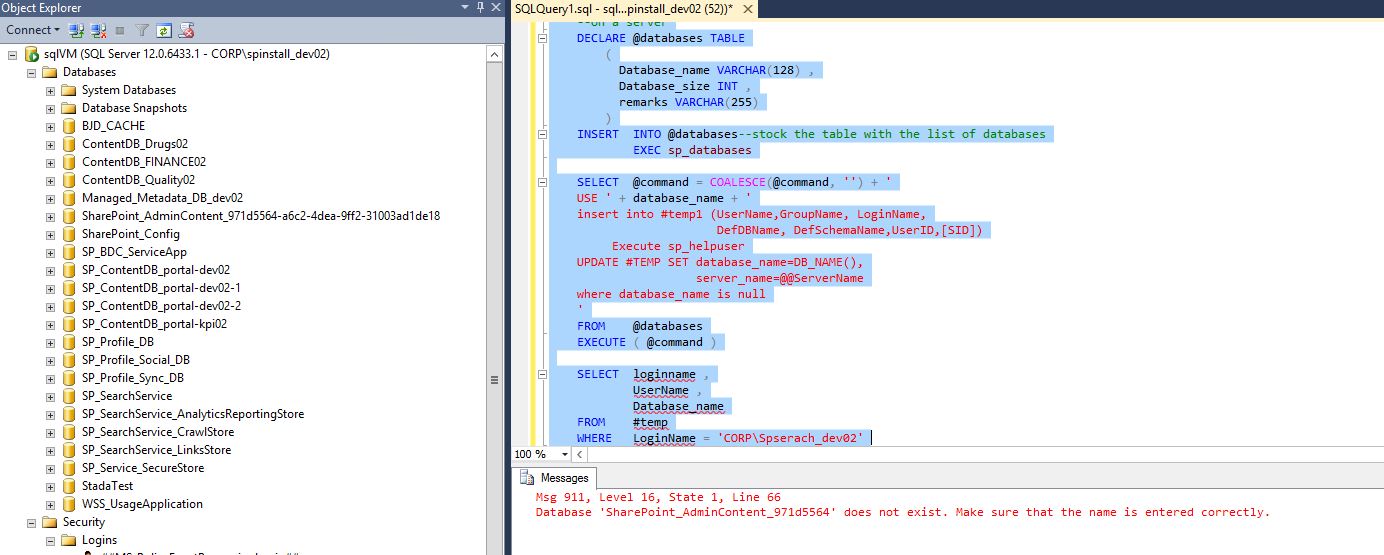The image size is (1384, 555).
Task: Click the script icon with red cross
Action: [186, 31]
